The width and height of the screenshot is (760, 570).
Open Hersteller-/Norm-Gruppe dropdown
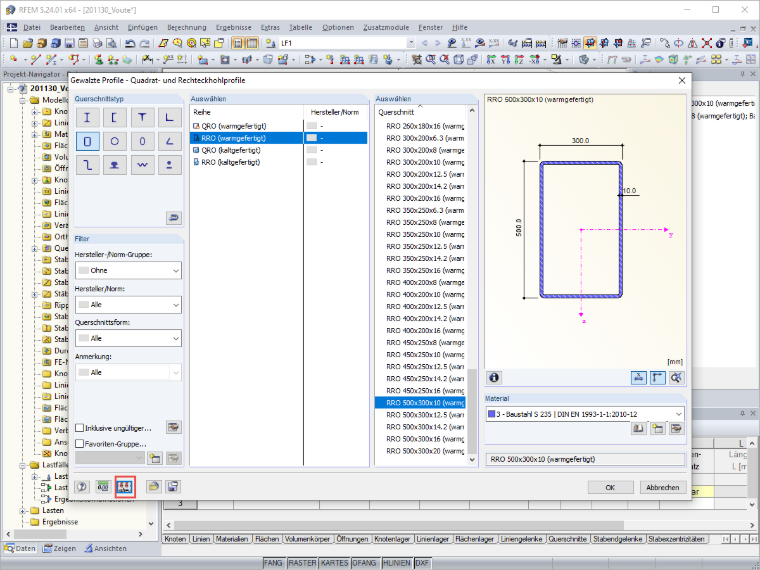click(x=128, y=270)
